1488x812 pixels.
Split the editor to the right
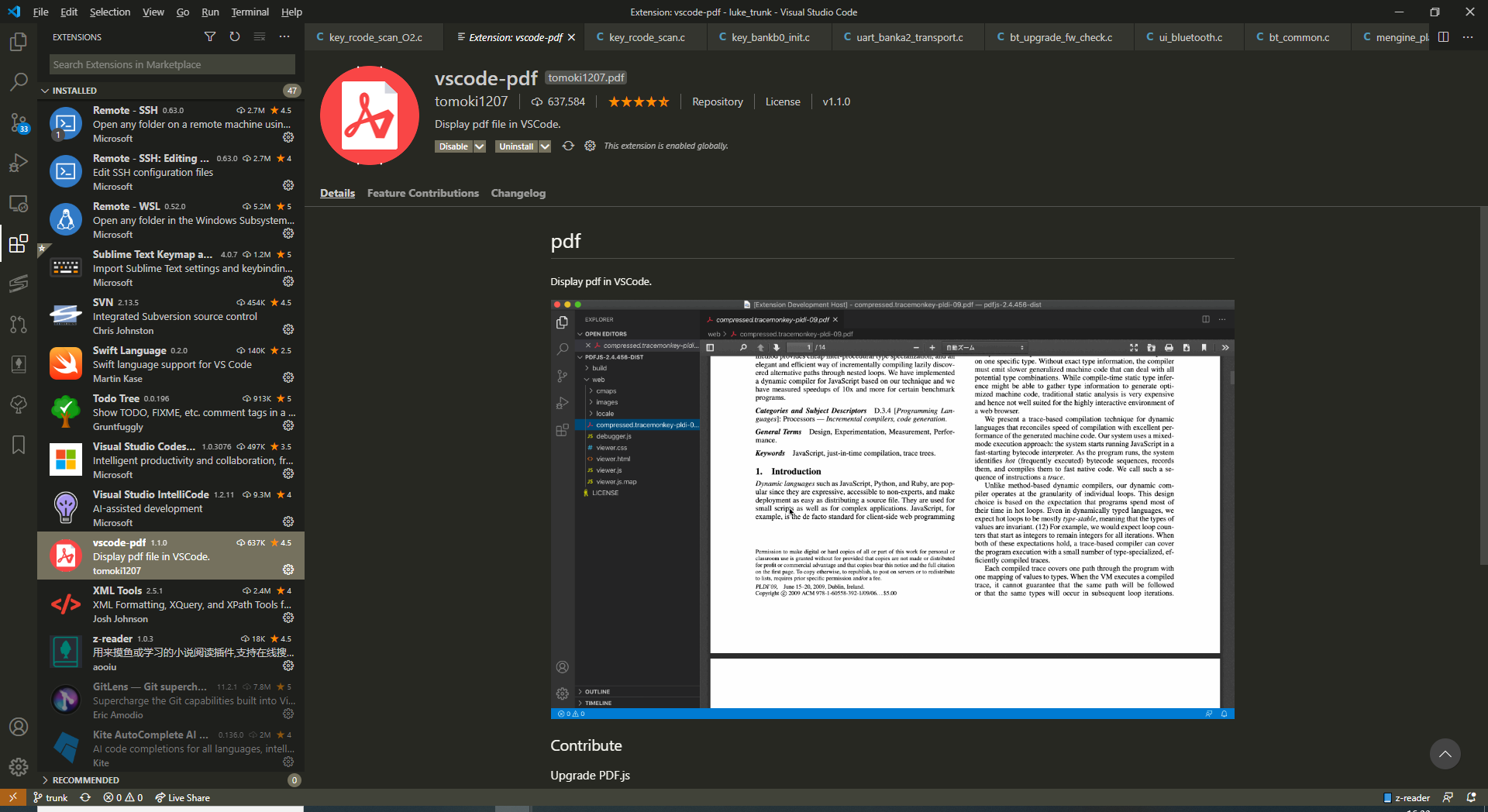click(x=1443, y=36)
